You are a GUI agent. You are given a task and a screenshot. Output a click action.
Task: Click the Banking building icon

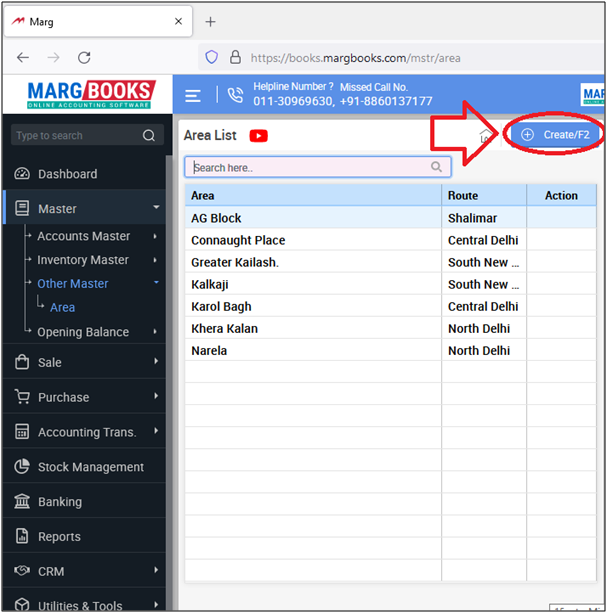[x=22, y=501]
